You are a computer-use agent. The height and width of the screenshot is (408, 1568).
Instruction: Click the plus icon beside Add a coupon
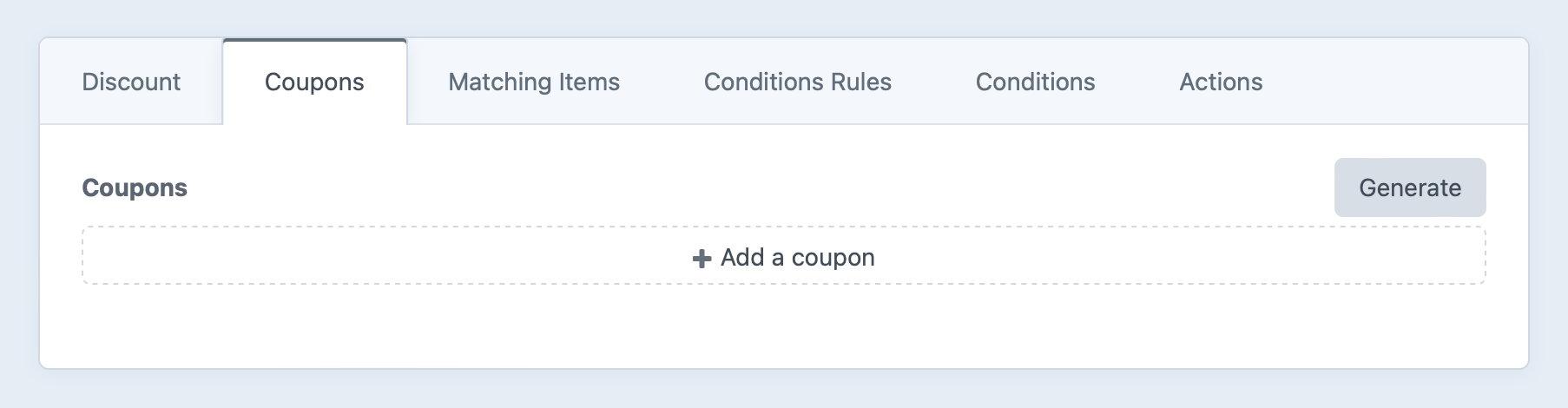(x=702, y=259)
